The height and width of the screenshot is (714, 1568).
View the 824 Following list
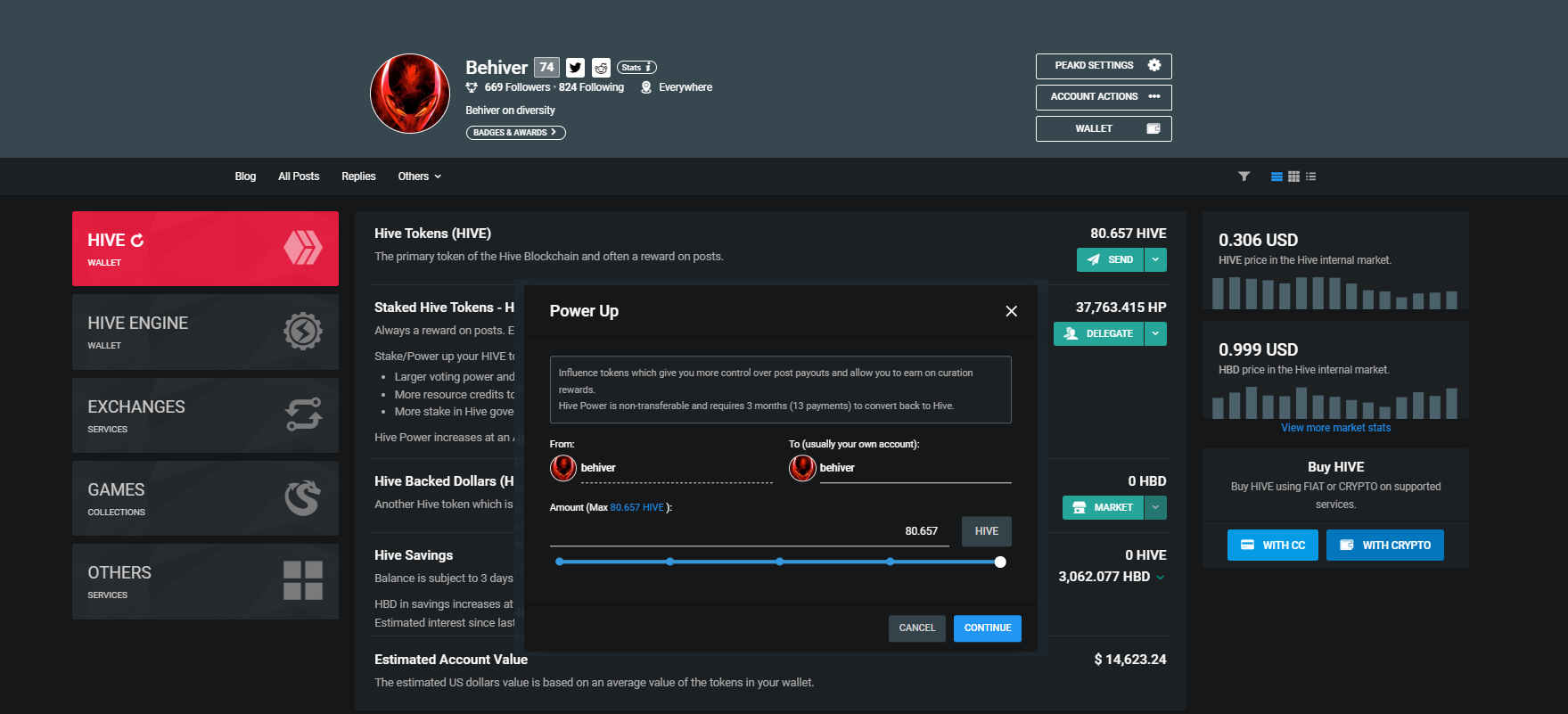[591, 87]
